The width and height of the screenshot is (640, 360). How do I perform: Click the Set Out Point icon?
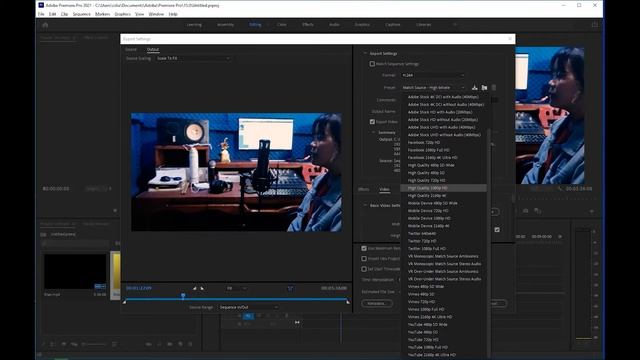coord(202,288)
